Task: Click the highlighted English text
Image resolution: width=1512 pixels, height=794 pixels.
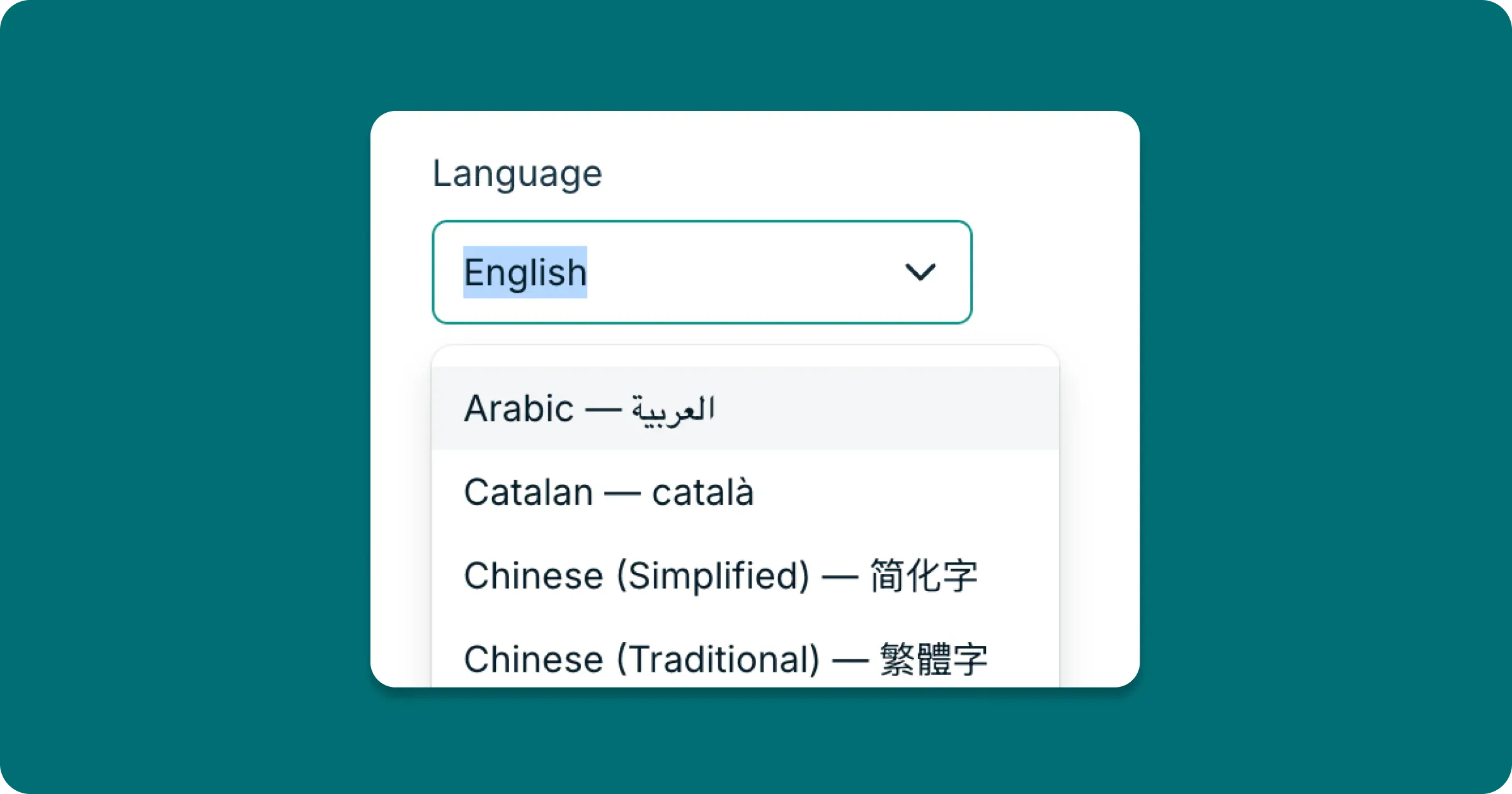Action: click(525, 272)
